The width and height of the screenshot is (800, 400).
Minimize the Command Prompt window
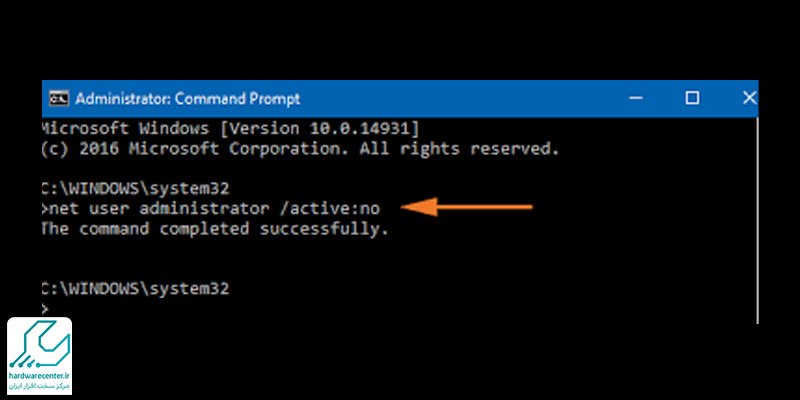[x=636, y=98]
